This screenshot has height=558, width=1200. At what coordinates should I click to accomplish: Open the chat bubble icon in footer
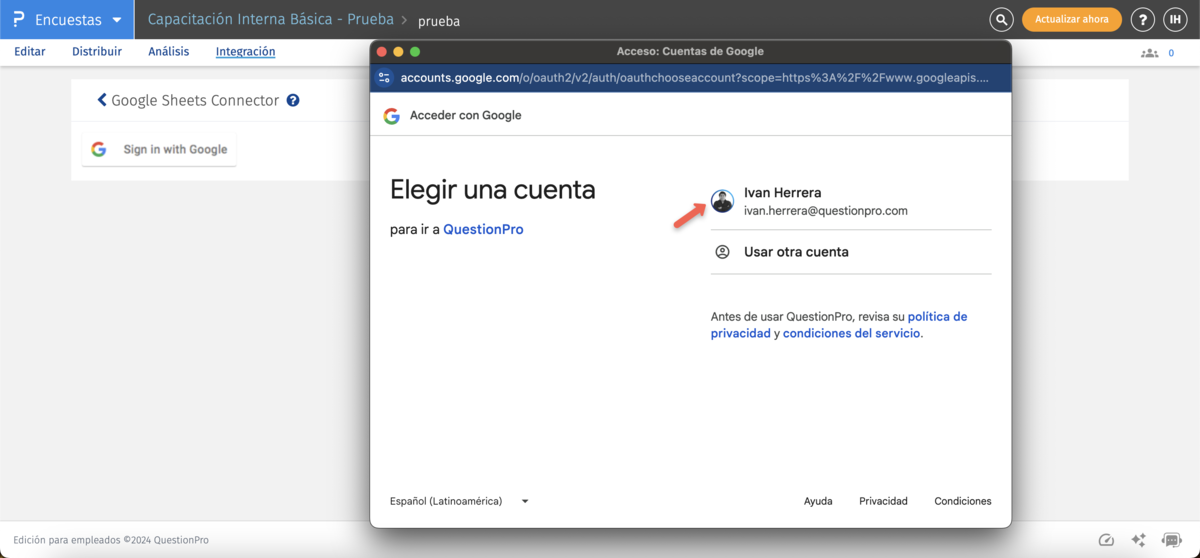tap(1171, 540)
